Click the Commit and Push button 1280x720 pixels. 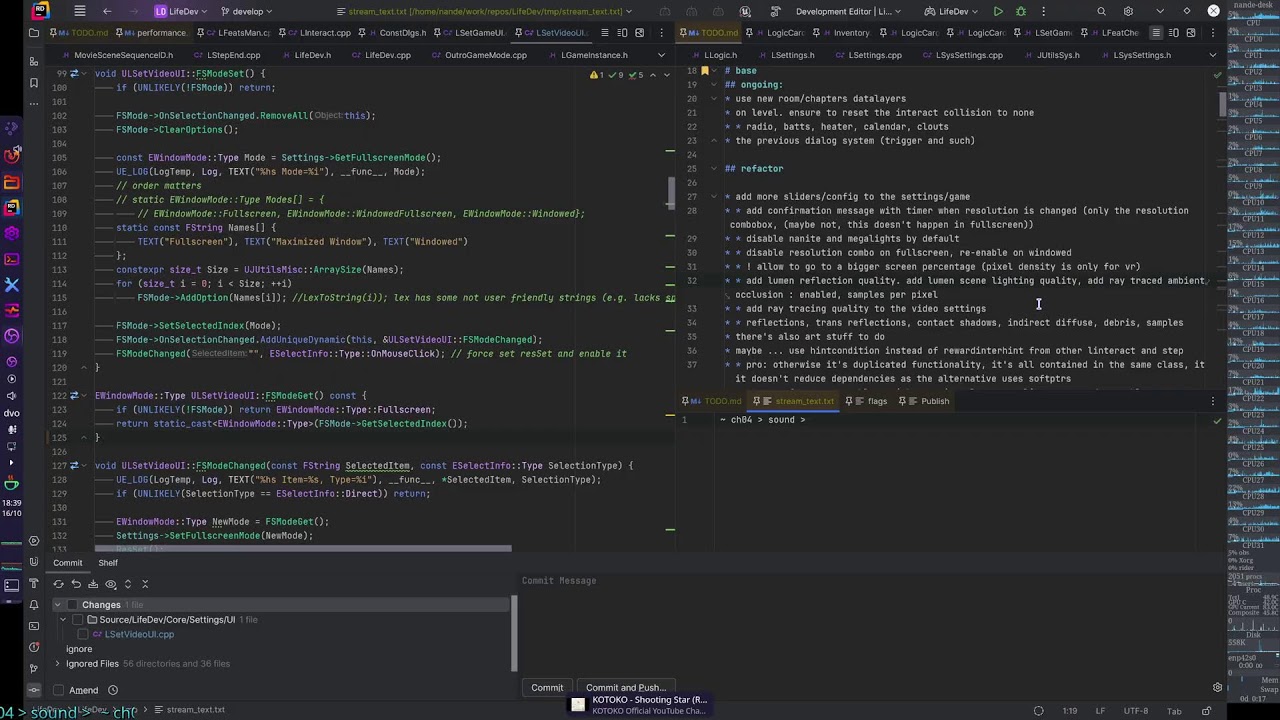tap(625, 688)
